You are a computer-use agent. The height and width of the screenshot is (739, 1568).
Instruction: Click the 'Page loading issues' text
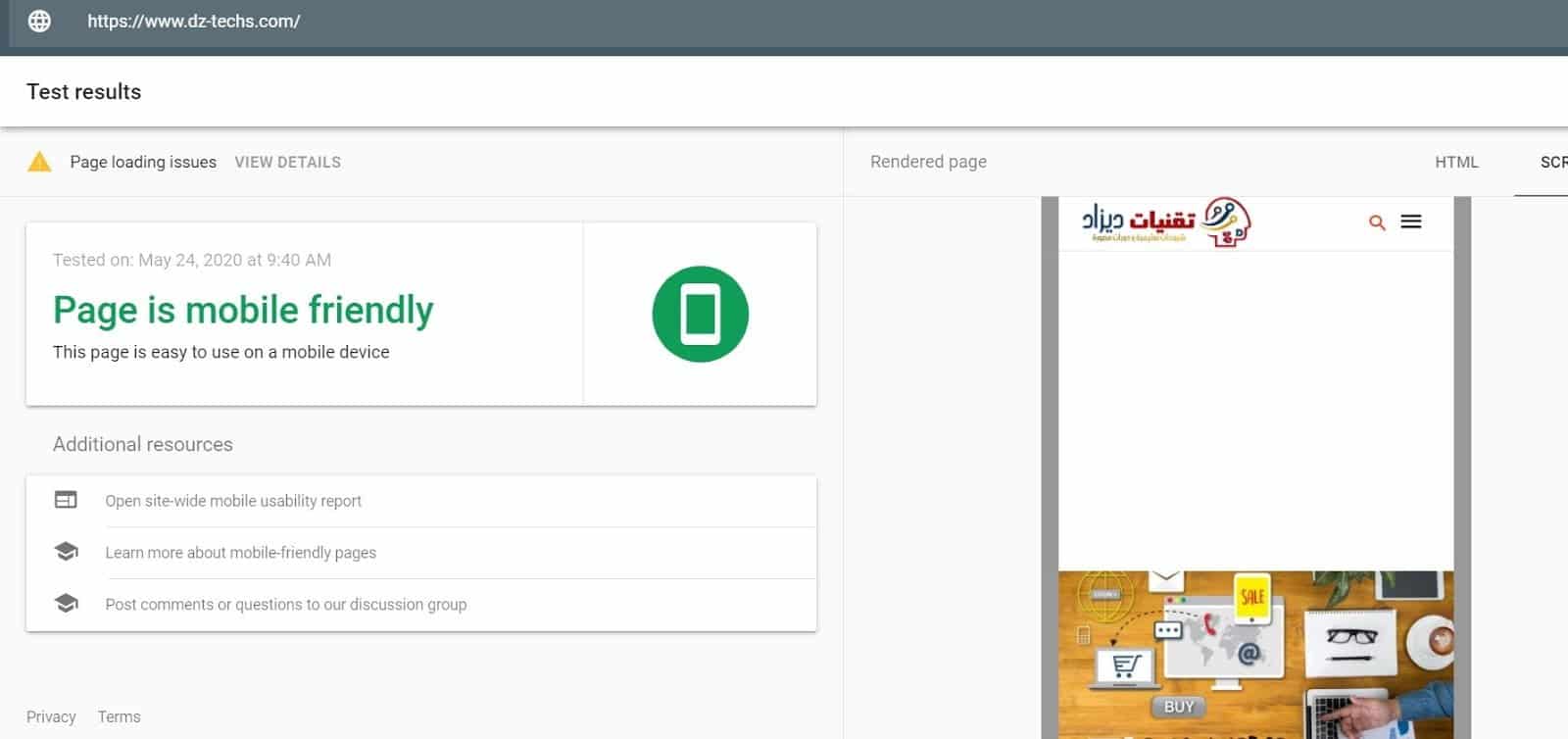point(143,163)
